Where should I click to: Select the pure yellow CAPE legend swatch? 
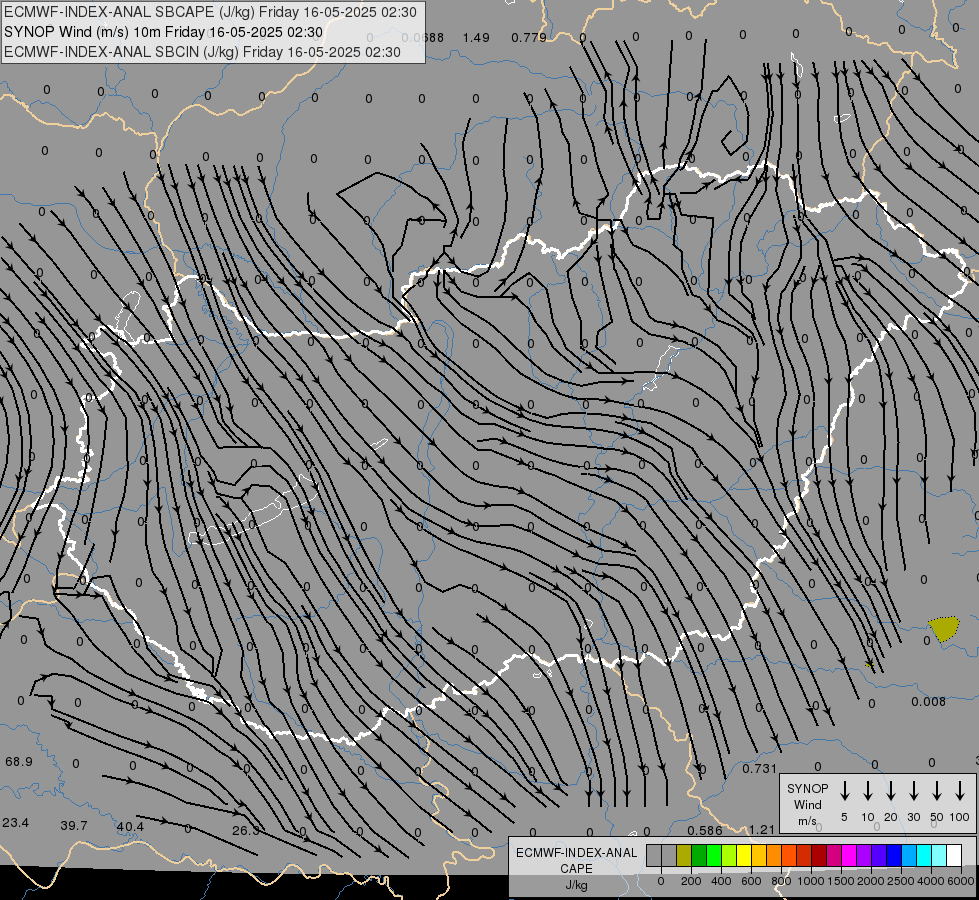[744, 855]
